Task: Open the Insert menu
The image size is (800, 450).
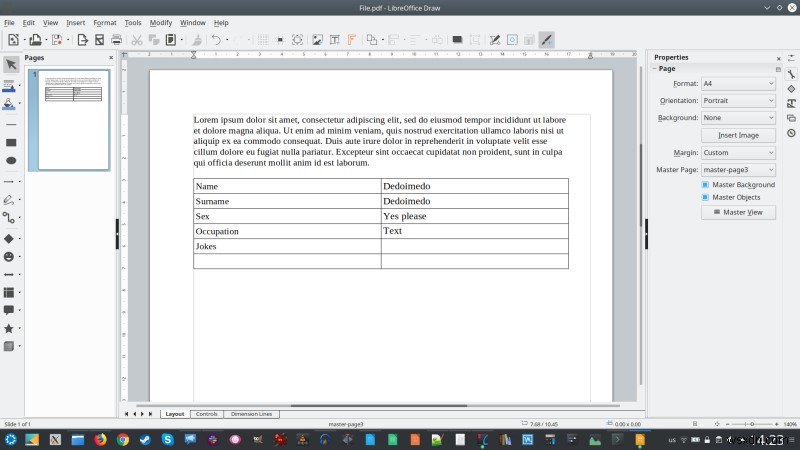Action: [76, 23]
